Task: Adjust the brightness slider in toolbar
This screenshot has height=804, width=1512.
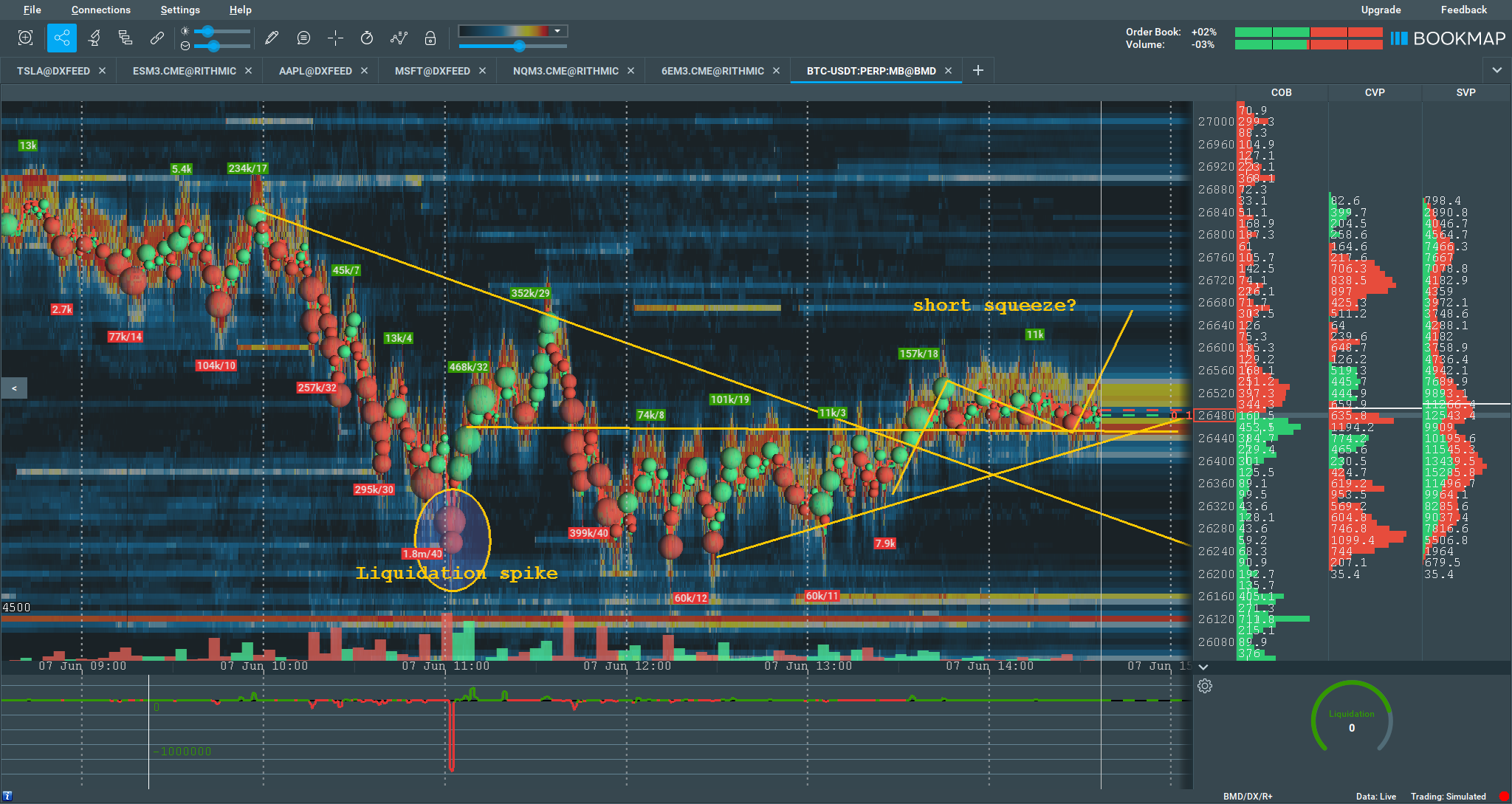Action: [209, 31]
